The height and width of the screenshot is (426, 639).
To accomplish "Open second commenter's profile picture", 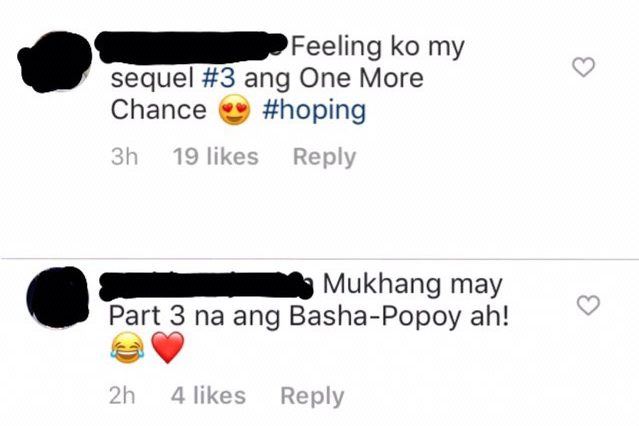I will coord(57,297).
